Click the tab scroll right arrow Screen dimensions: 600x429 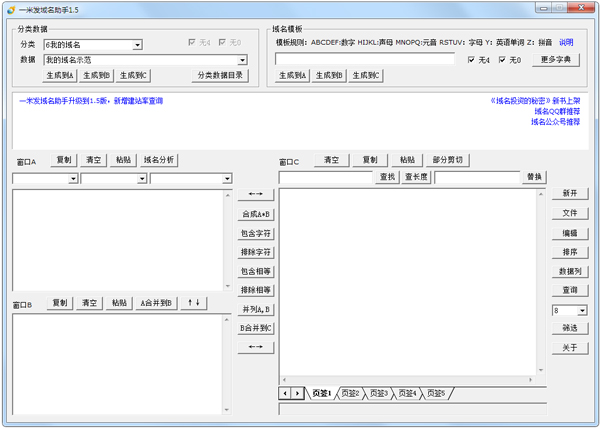[x=298, y=394]
